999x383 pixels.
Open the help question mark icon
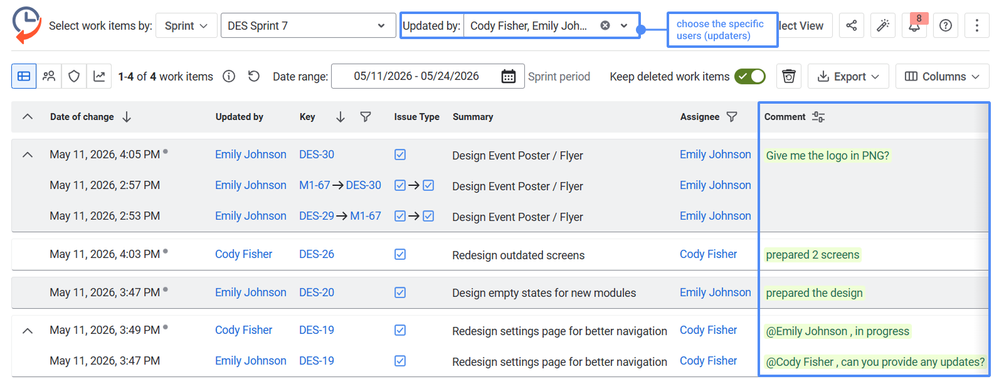coord(945,25)
